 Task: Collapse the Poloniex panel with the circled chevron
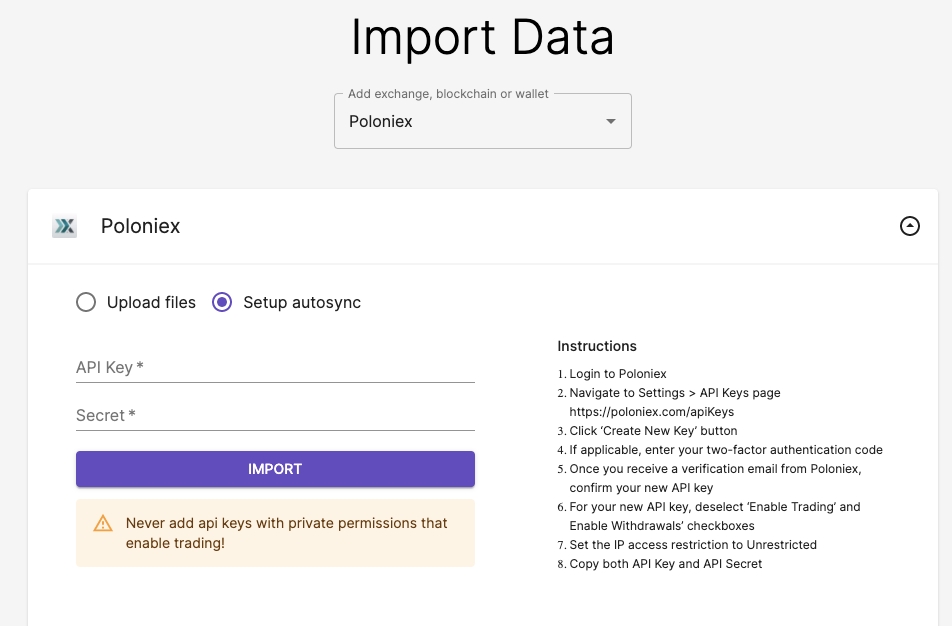(909, 226)
